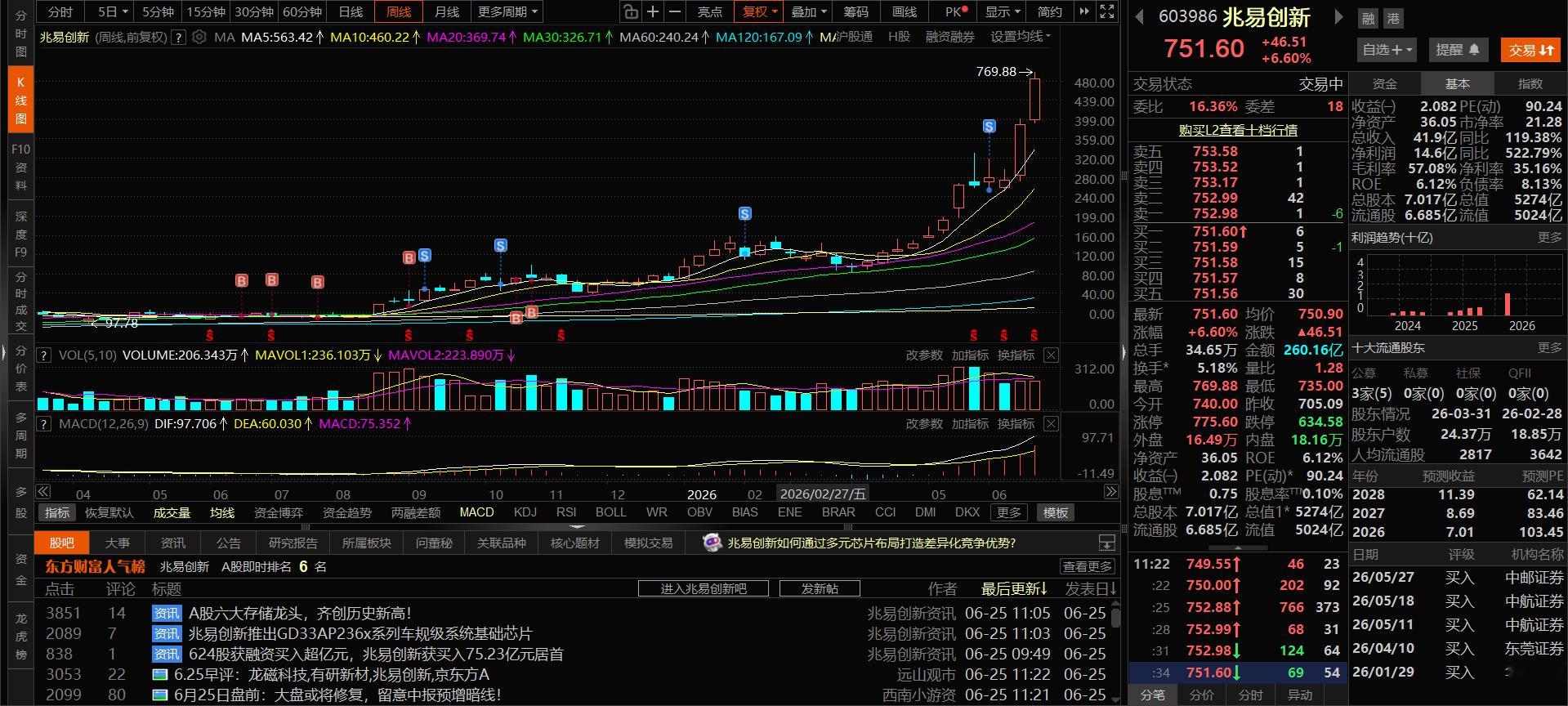
Task: Open the 5日 period dropdown
Action: point(114,11)
